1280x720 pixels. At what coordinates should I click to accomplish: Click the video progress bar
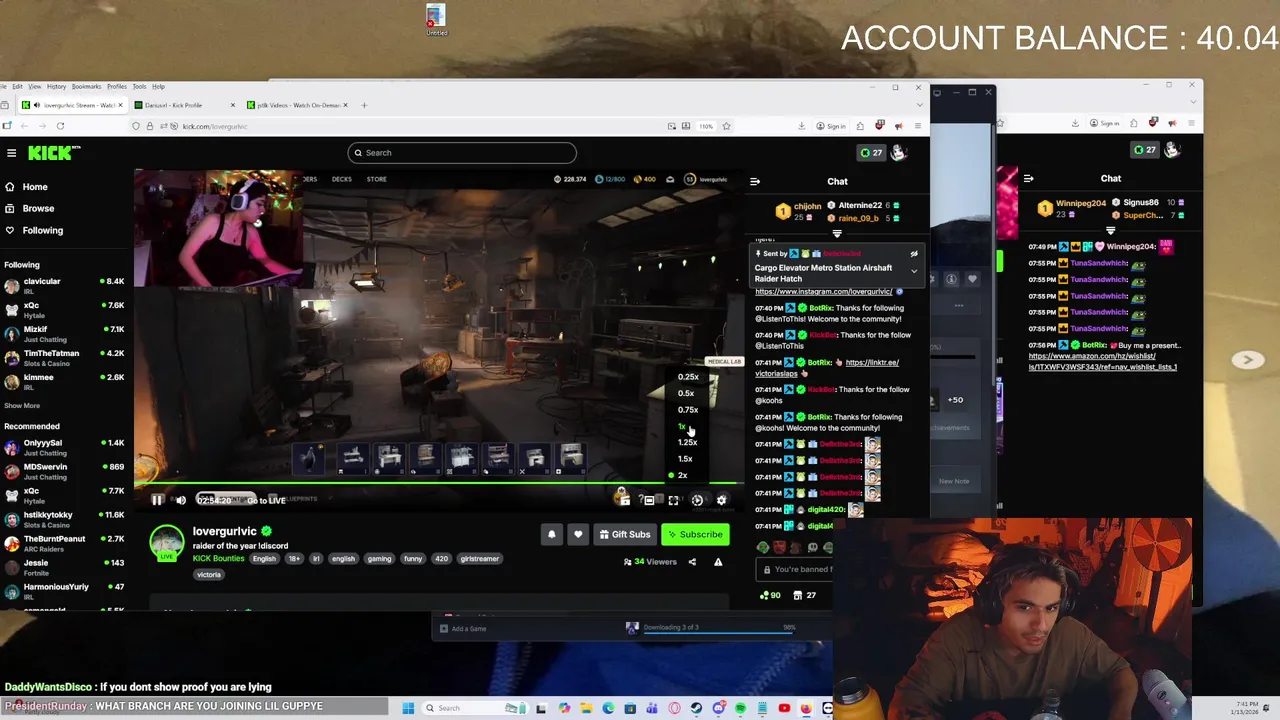point(439,482)
